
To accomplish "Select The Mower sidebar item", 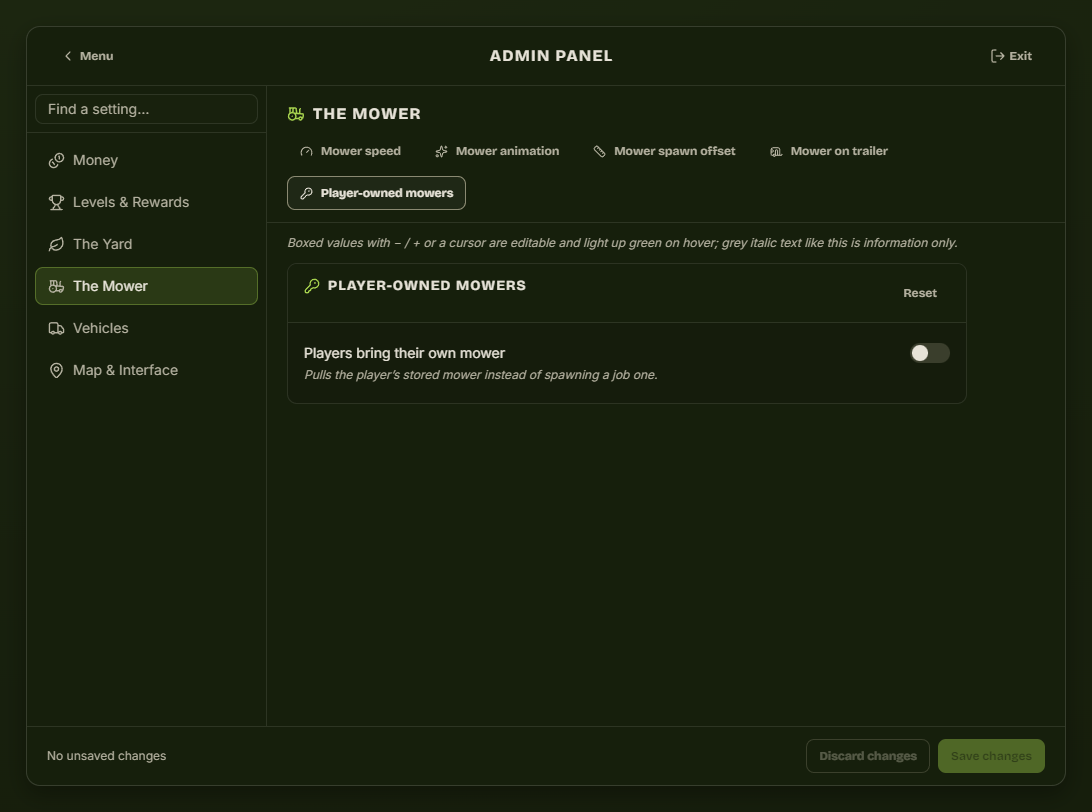I will coord(146,286).
